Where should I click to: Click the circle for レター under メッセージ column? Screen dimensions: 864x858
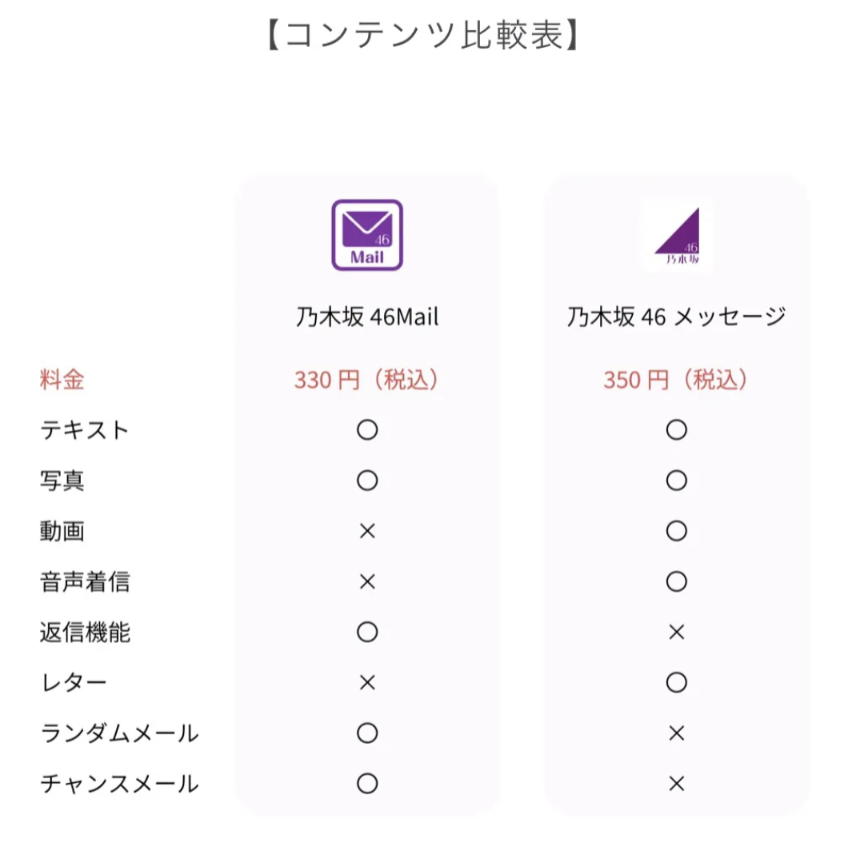click(676, 683)
